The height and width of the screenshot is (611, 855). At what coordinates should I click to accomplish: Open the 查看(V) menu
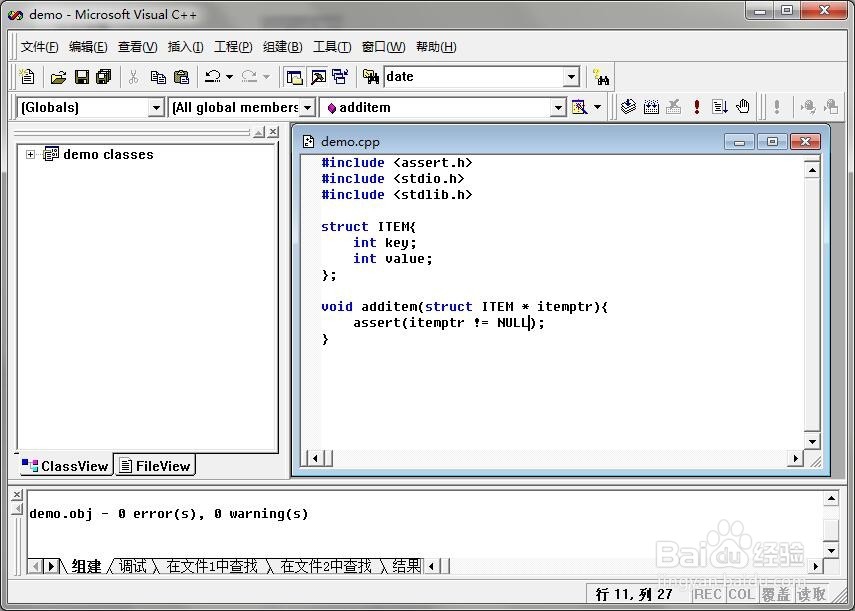[x=137, y=47]
